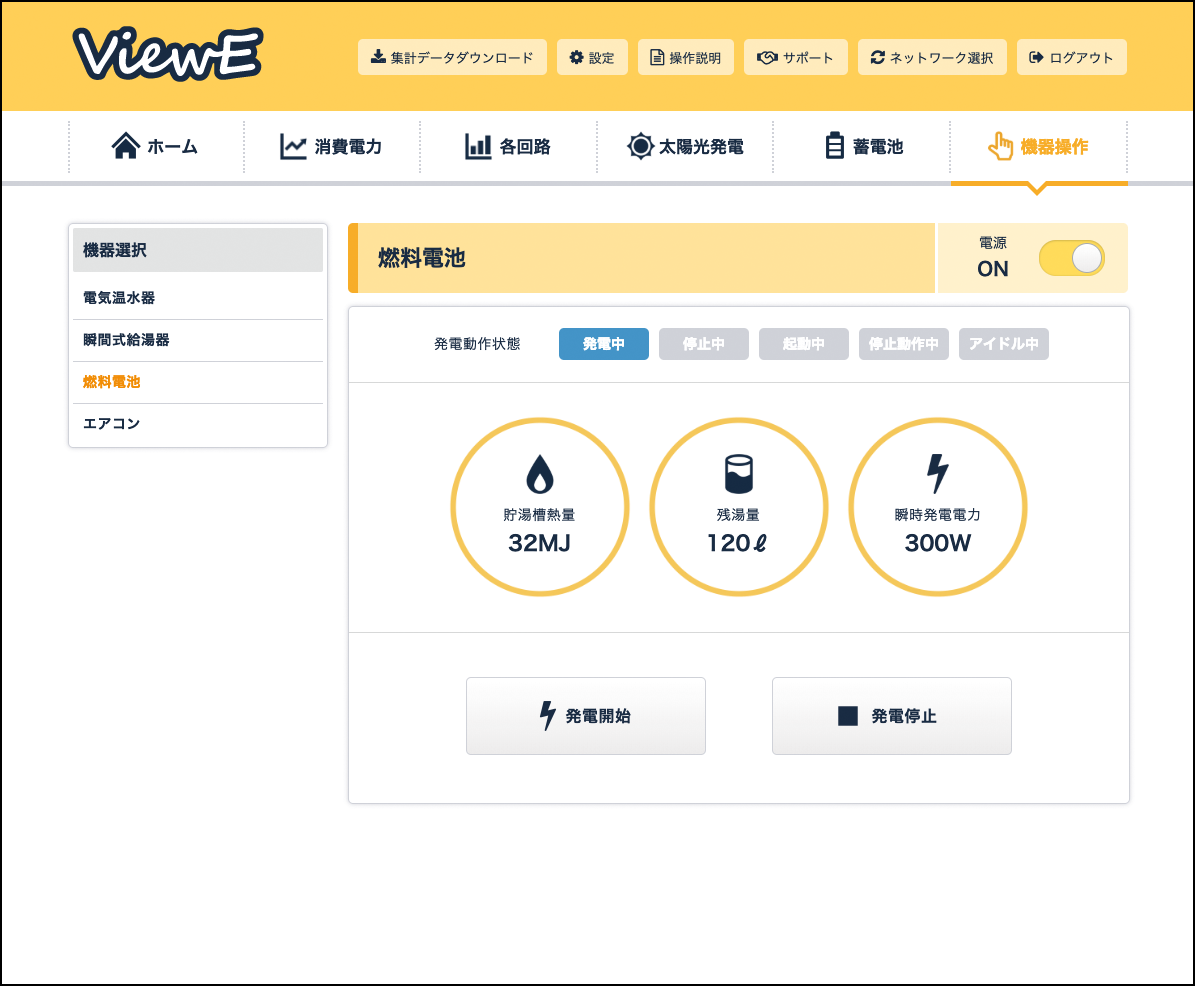This screenshot has height=986, width=1195.
Task: Start generation with 発電開始 text
Action: 598,716
